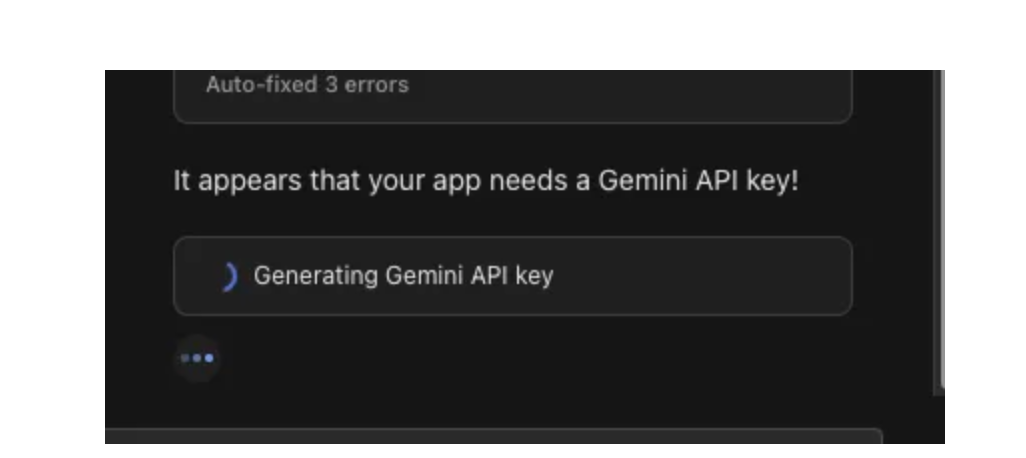Click the blue loading spinner icon
The image size is (1026, 458).
[x=229, y=277]
